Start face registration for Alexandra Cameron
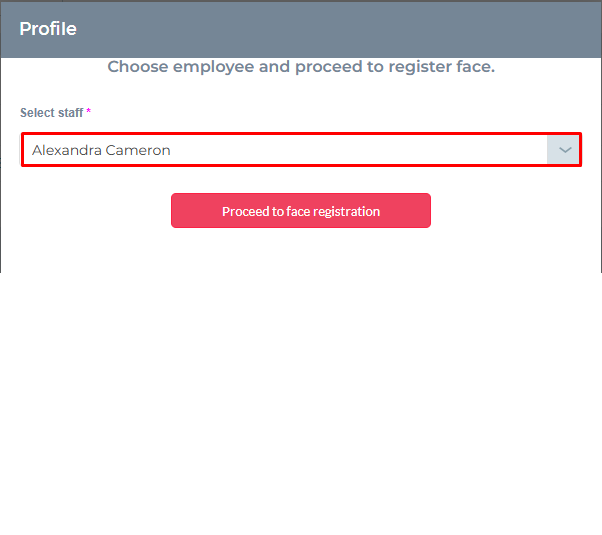This screenshot has height=535, width=602. (301, 211)
